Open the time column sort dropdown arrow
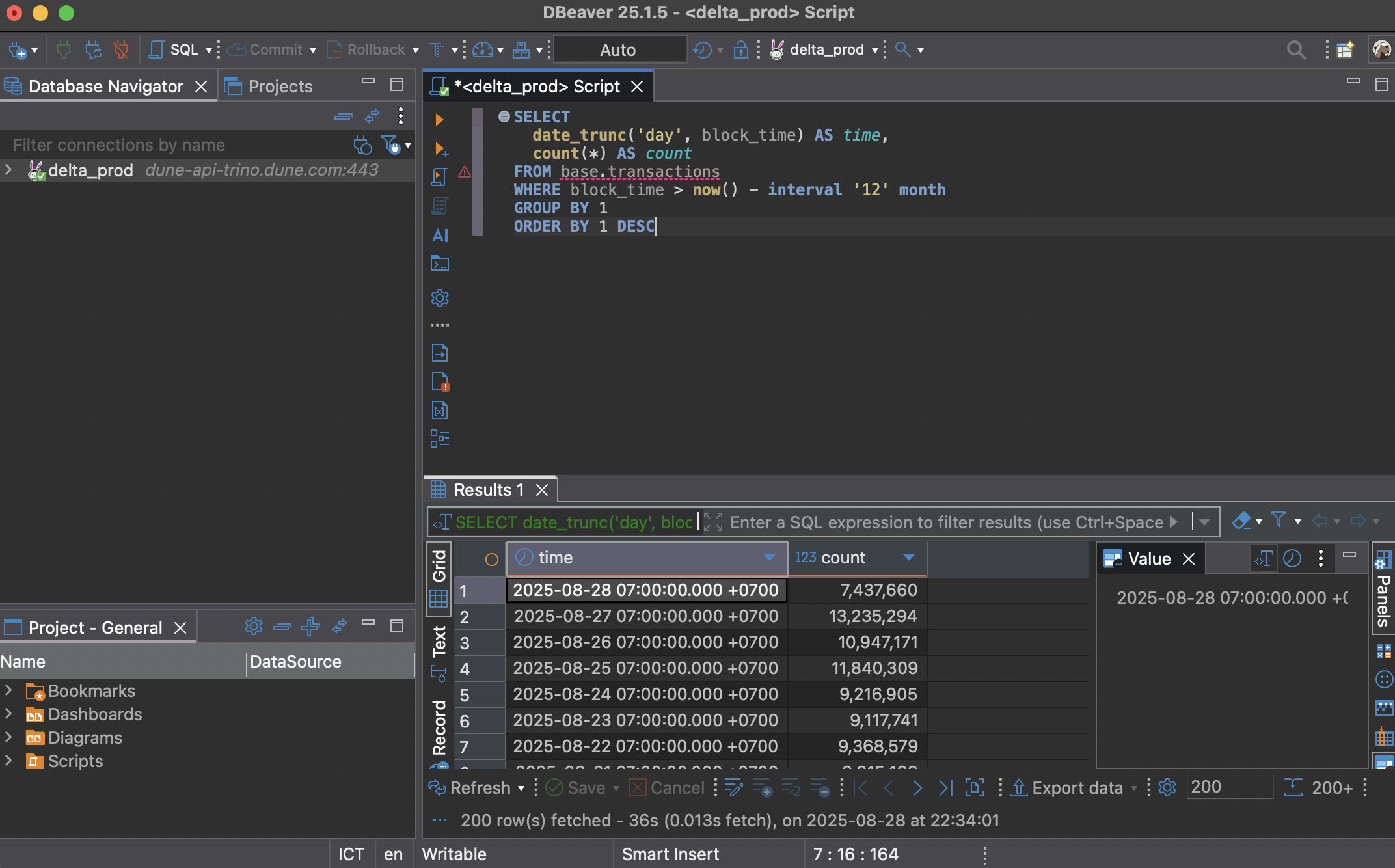1395x868 pixels. (x=770, y=558)
